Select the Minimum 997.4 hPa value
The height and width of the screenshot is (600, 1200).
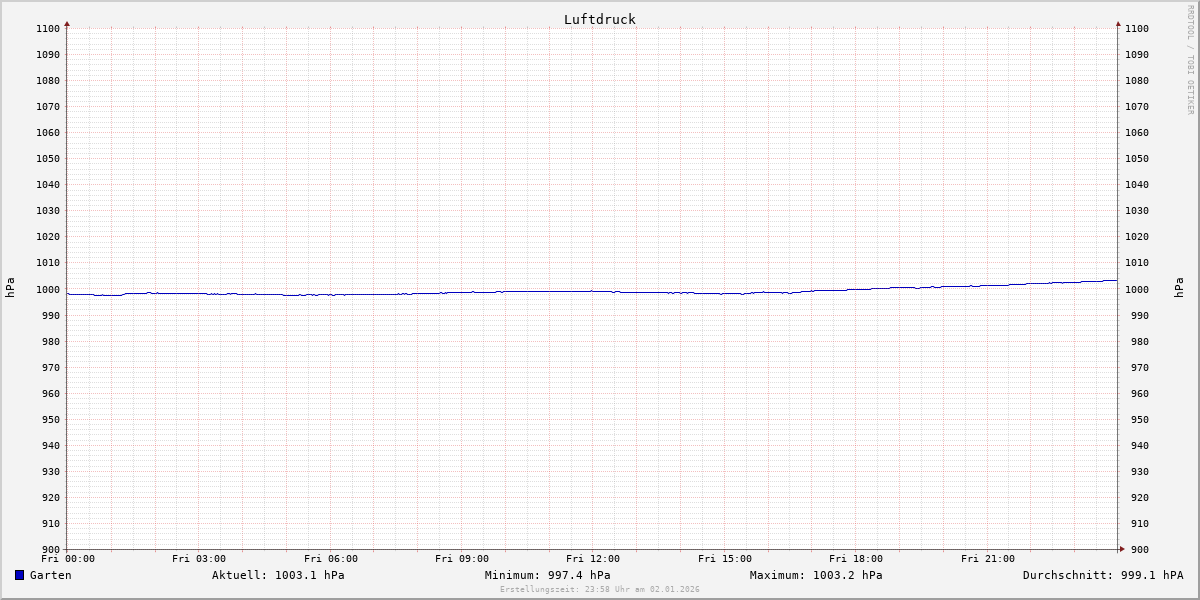coord(547,575)
